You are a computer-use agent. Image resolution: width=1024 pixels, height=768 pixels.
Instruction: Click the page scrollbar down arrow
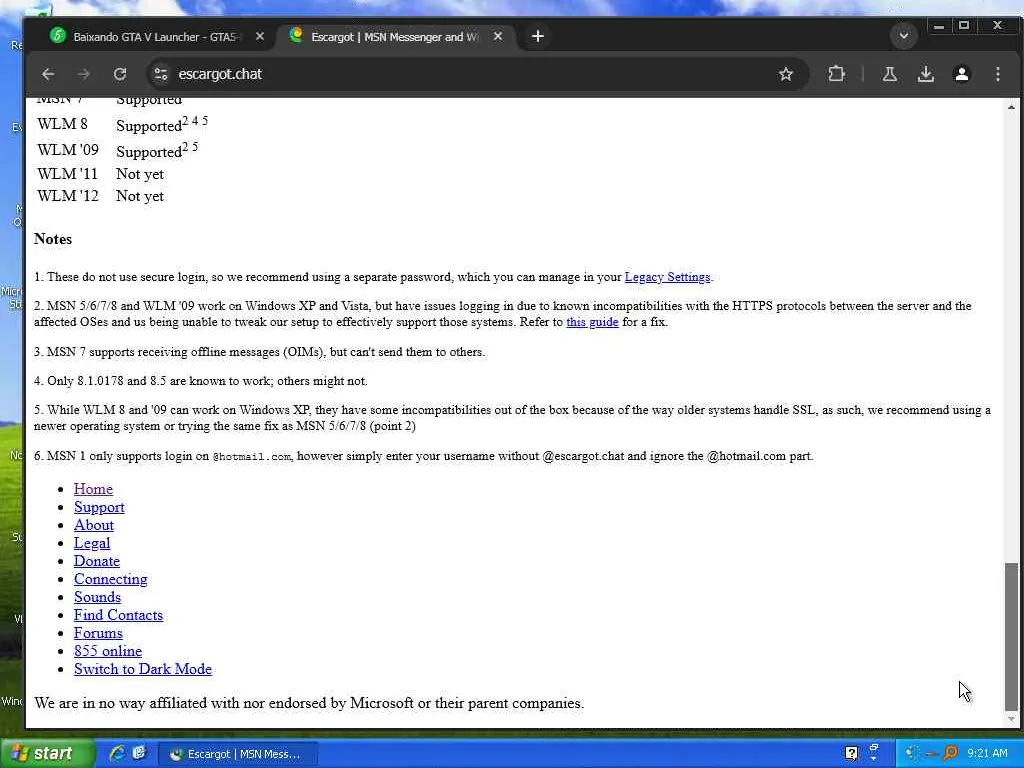1011,719
